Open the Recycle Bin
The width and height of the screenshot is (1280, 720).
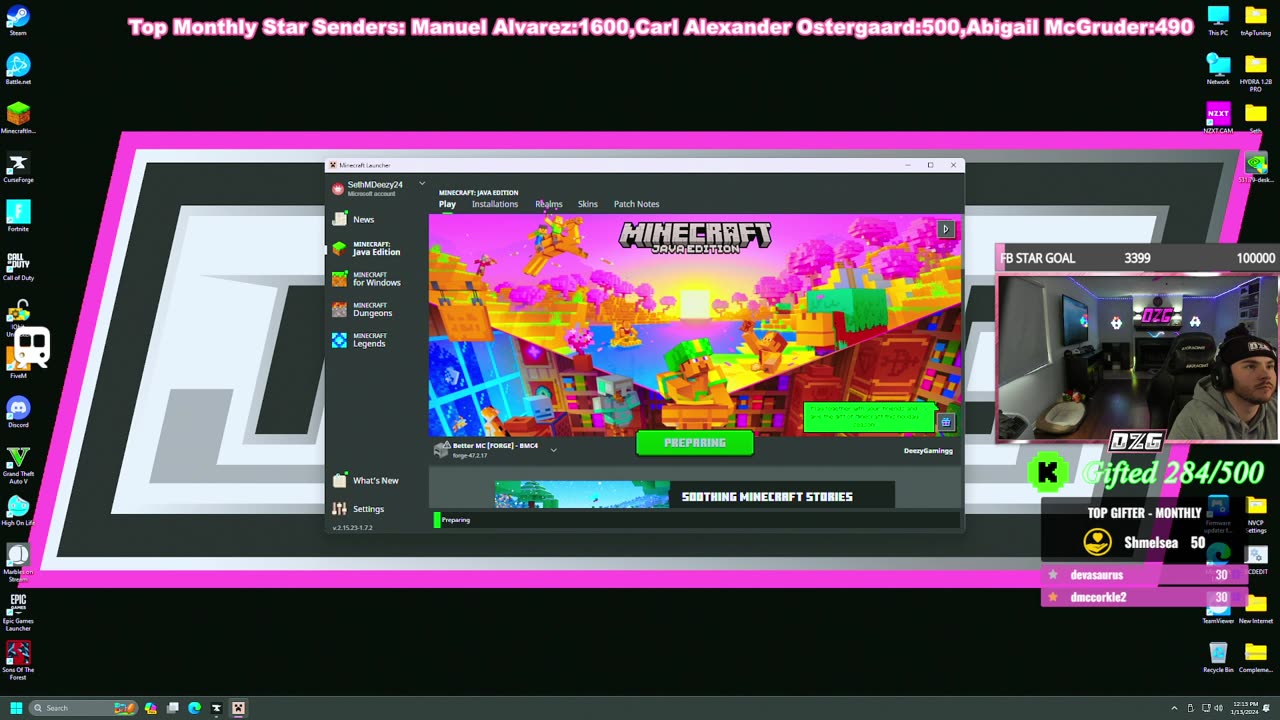[x=1218, y=657]
